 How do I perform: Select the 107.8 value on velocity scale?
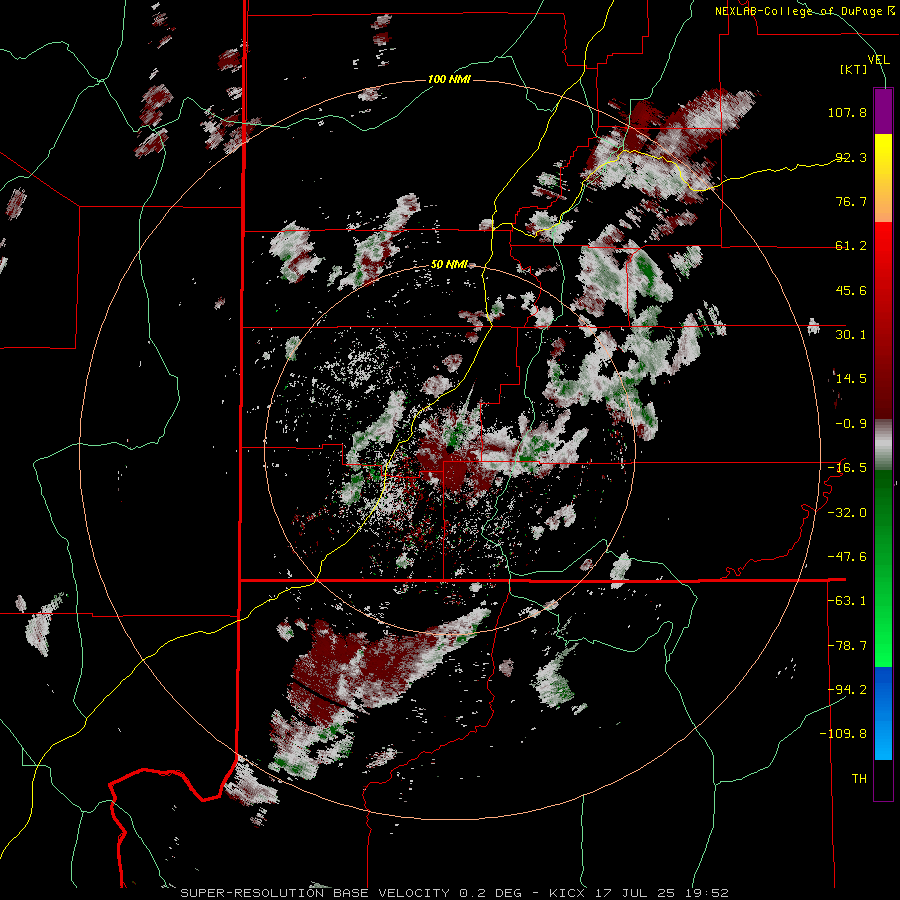pyautogui.click(x=847, y=112)
